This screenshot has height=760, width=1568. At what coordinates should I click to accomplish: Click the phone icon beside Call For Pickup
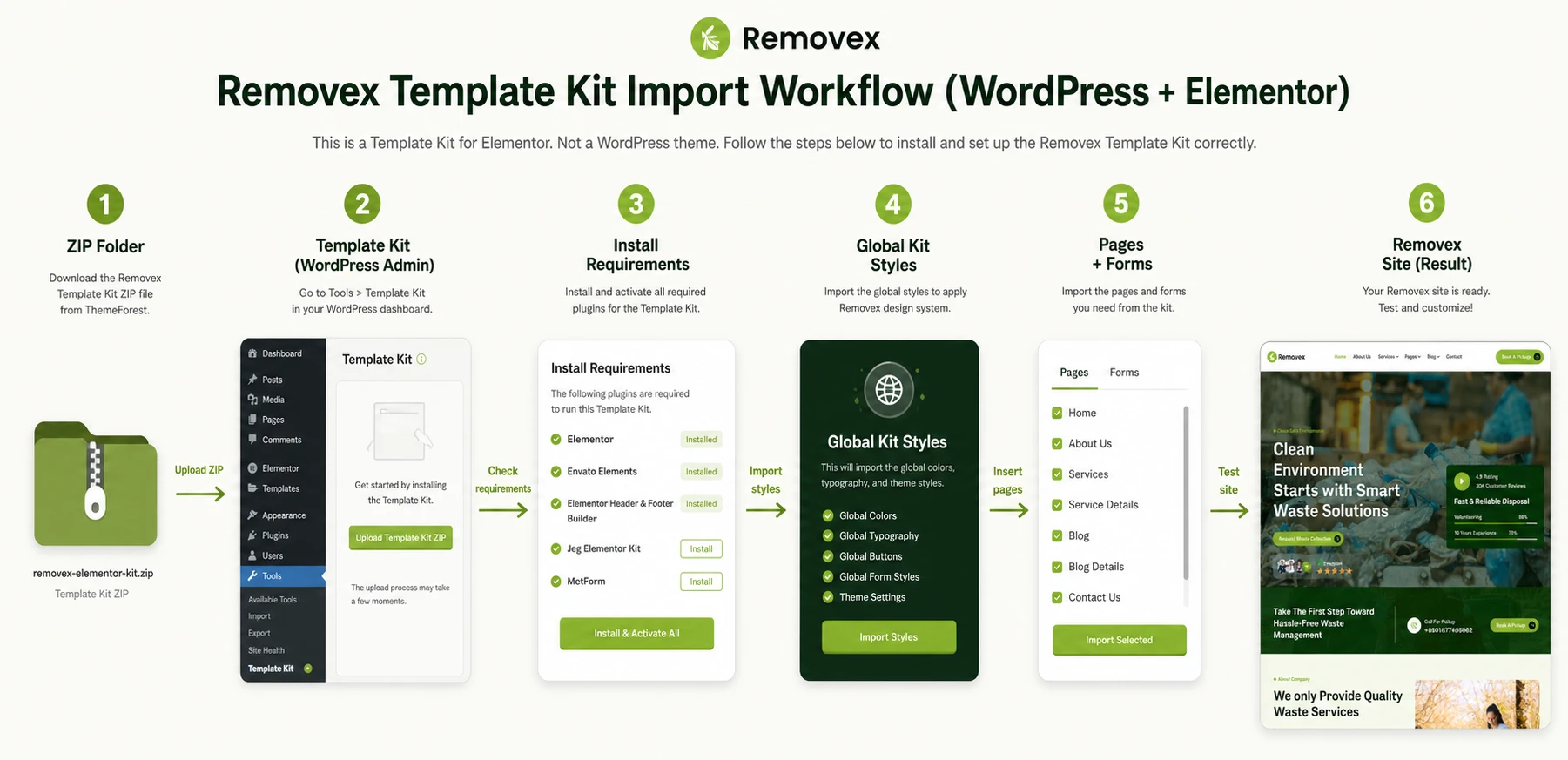pyautogui.click(x=1414, y=625)
